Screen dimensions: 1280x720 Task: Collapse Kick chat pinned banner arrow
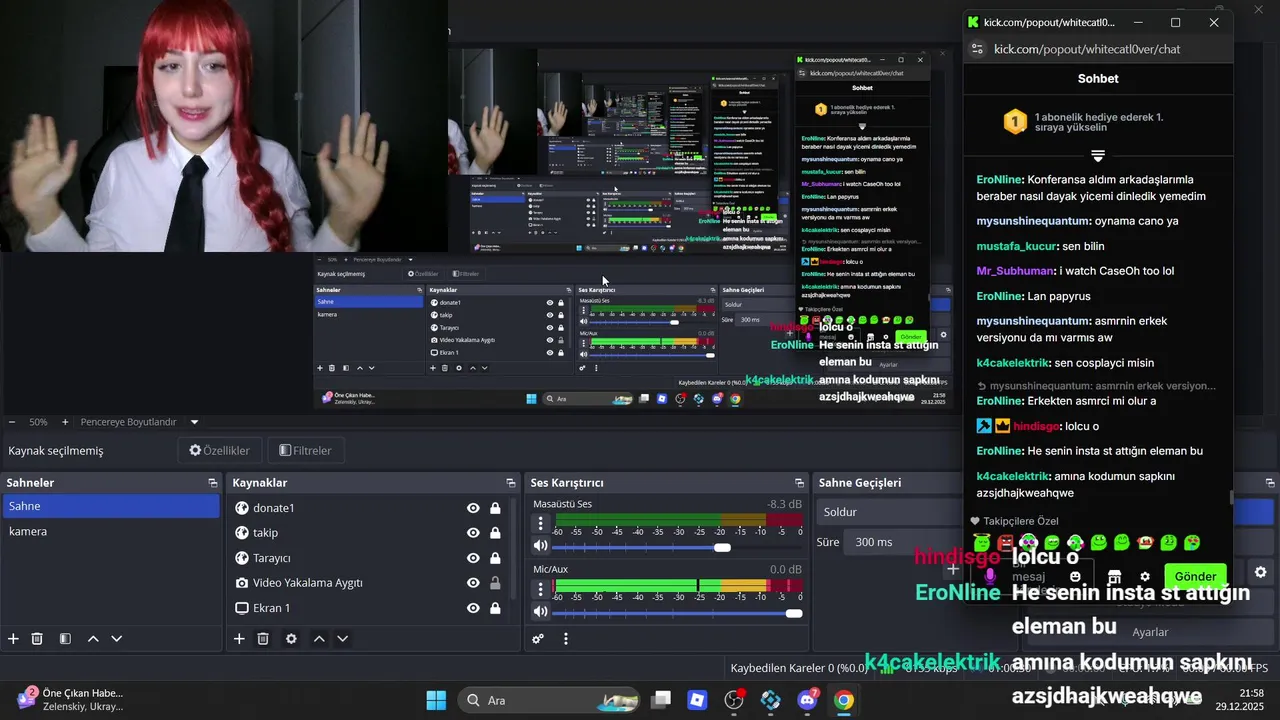[1097, 156]
